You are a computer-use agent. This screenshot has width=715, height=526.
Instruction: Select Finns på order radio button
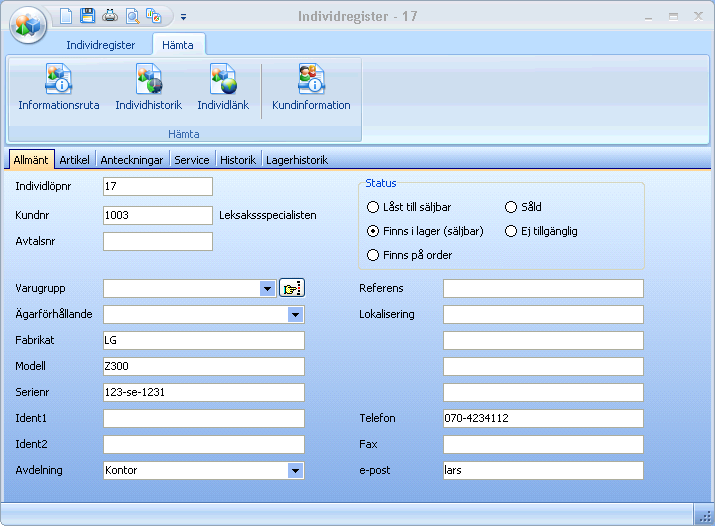[373, 255]
